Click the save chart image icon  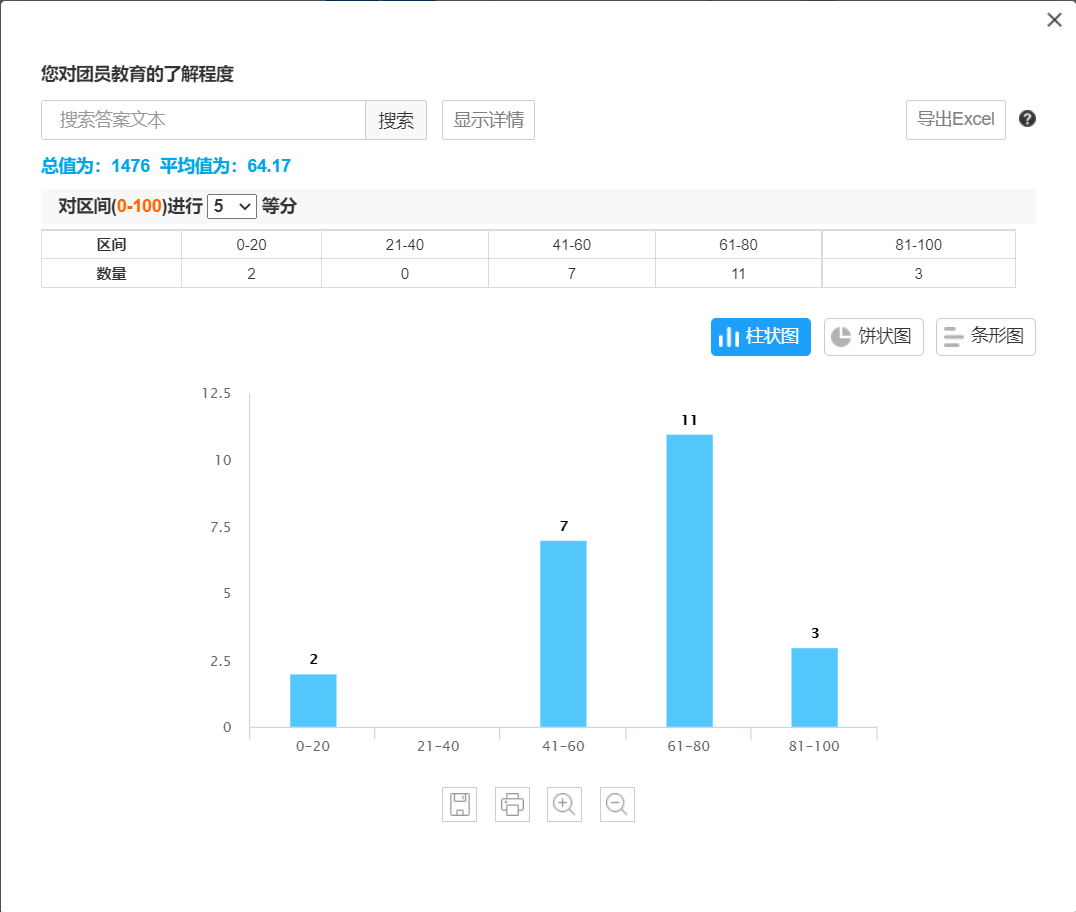tap(459, 804)
